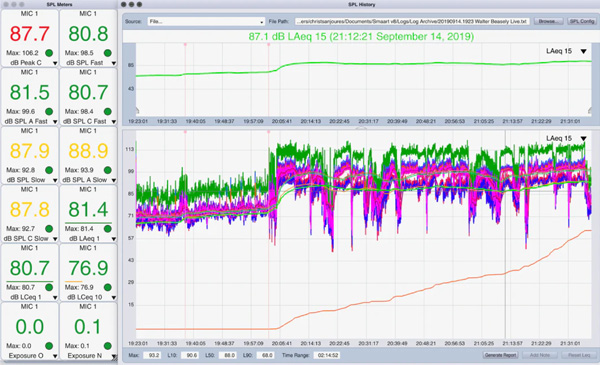
Task: Click green indicator on Exposure O meter
Action: point(49,346)
